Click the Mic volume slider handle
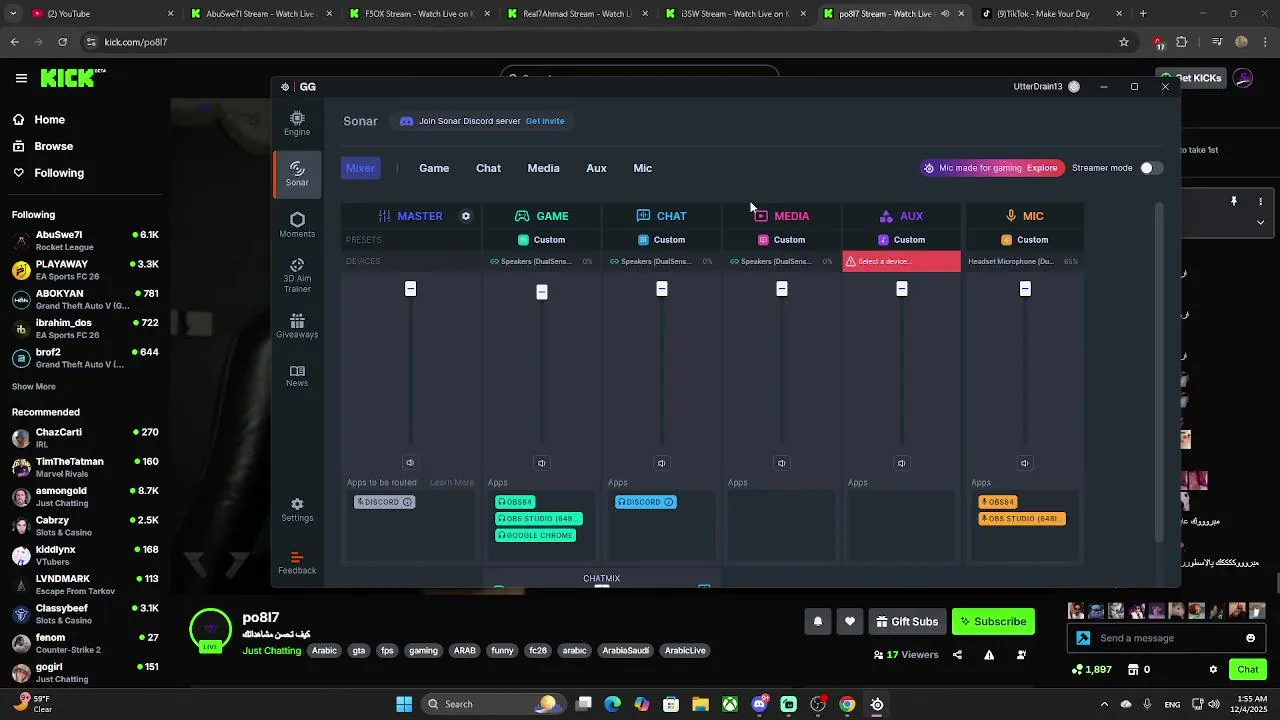 click(1025, 289)
